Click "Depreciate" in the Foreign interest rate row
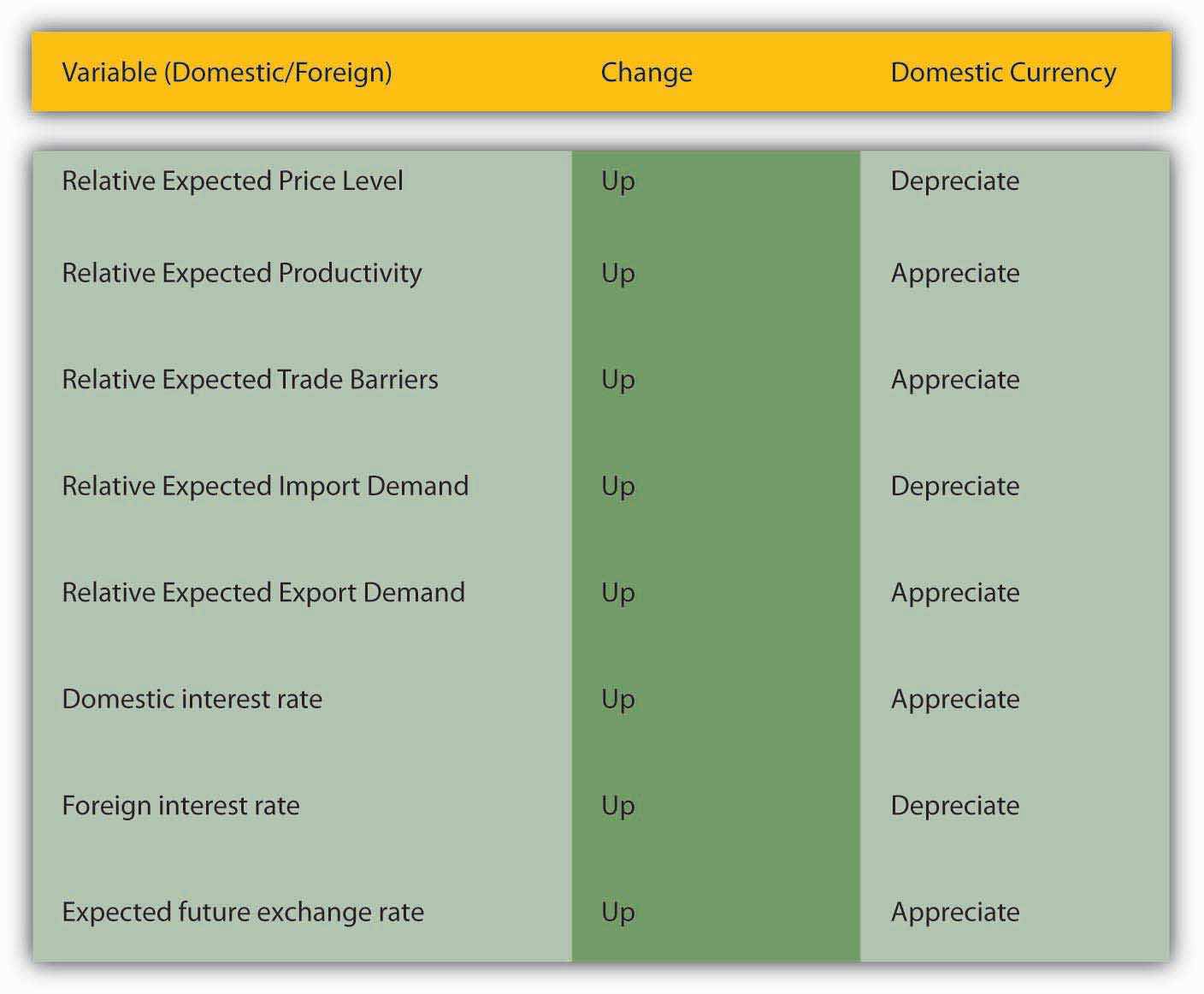The height and width of the screenshot is (994, 1204). click(x=954, y=806)
